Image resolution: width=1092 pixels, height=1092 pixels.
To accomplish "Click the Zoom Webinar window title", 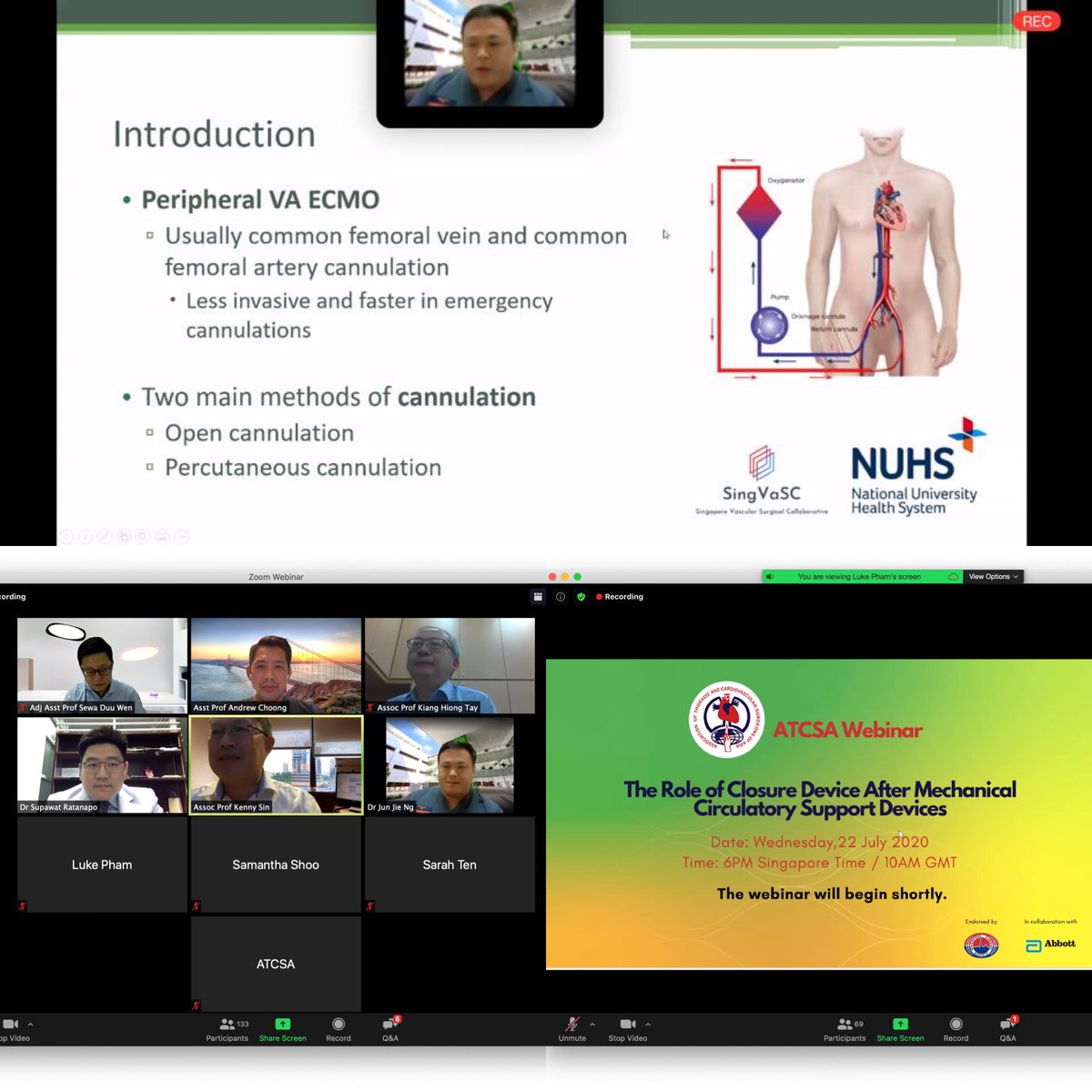I will pyautogui.click(x=276, y=577).
